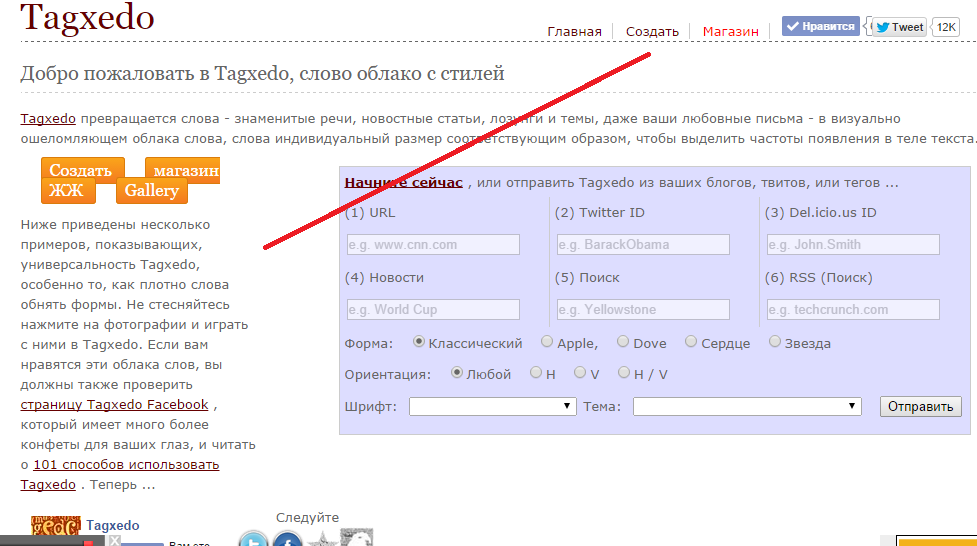This screenshot has width=977, height=546.
Task: Click the bird-shaped word cloud icon
Action: click(x=356, y=537)
